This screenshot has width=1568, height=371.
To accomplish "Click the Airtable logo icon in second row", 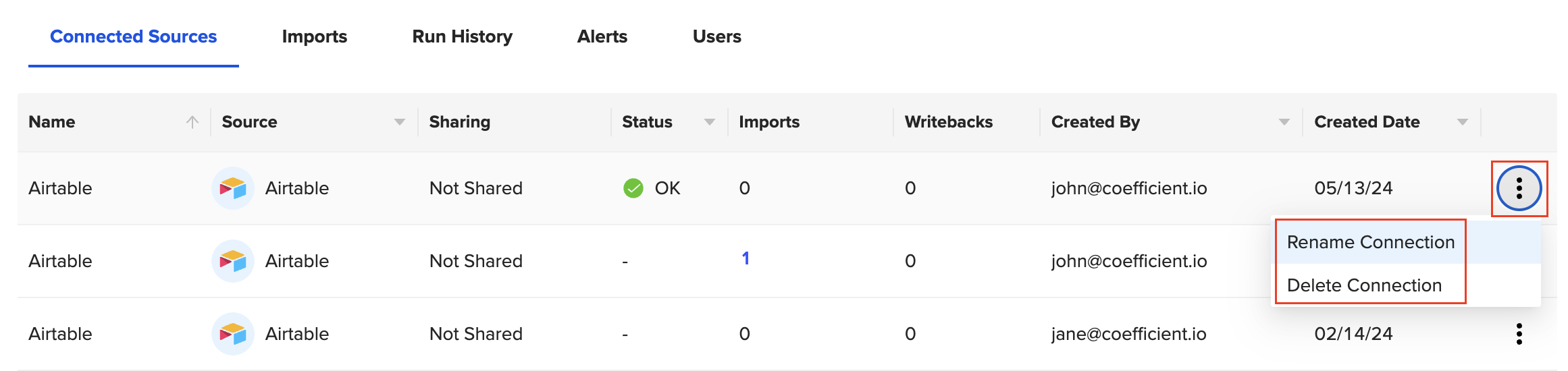I will click(x=233, y=261).
